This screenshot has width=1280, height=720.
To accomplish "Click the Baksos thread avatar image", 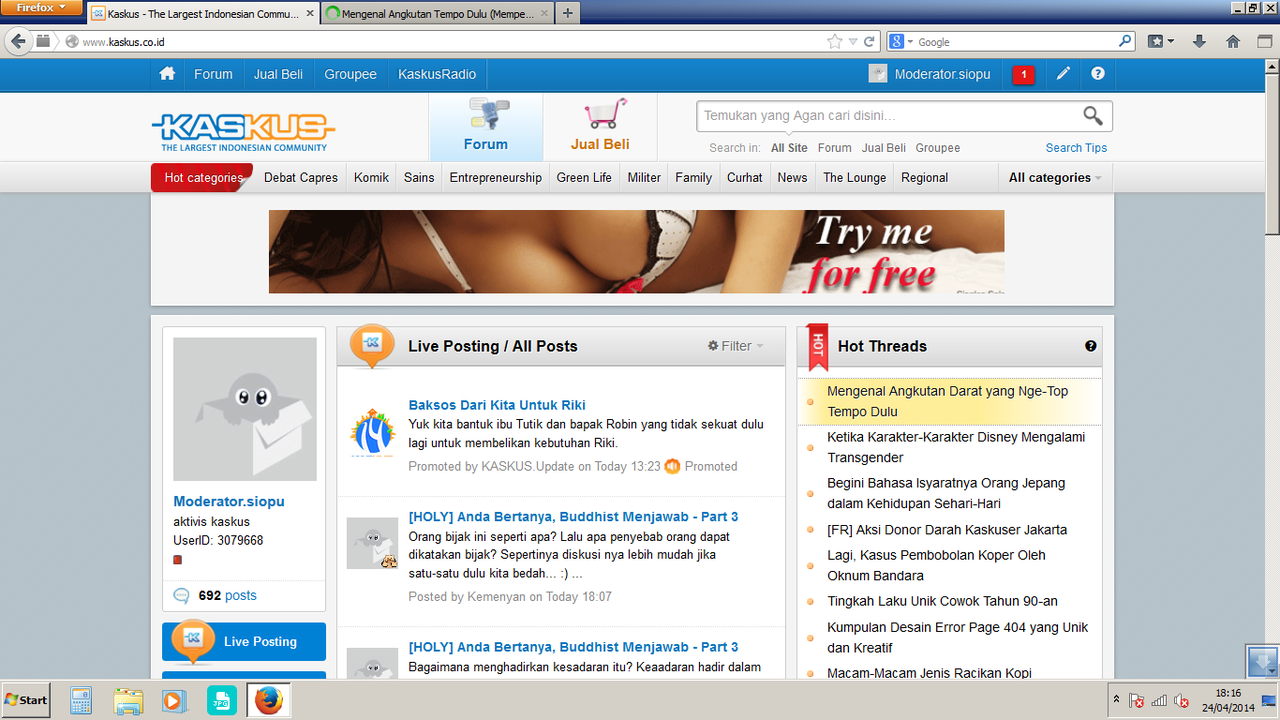I will coord(372,432).
